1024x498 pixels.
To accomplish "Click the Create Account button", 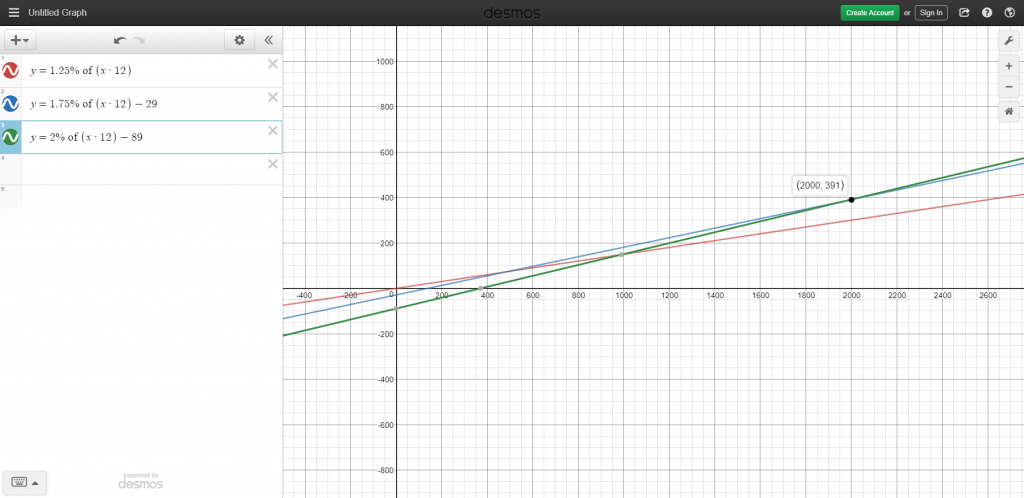I will 869,13.
